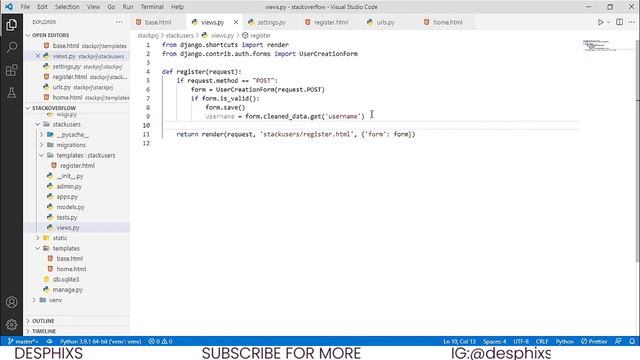Viewport: 640px width, 360px height.
Task: Open the notifications bell
Action: point(631,341)
